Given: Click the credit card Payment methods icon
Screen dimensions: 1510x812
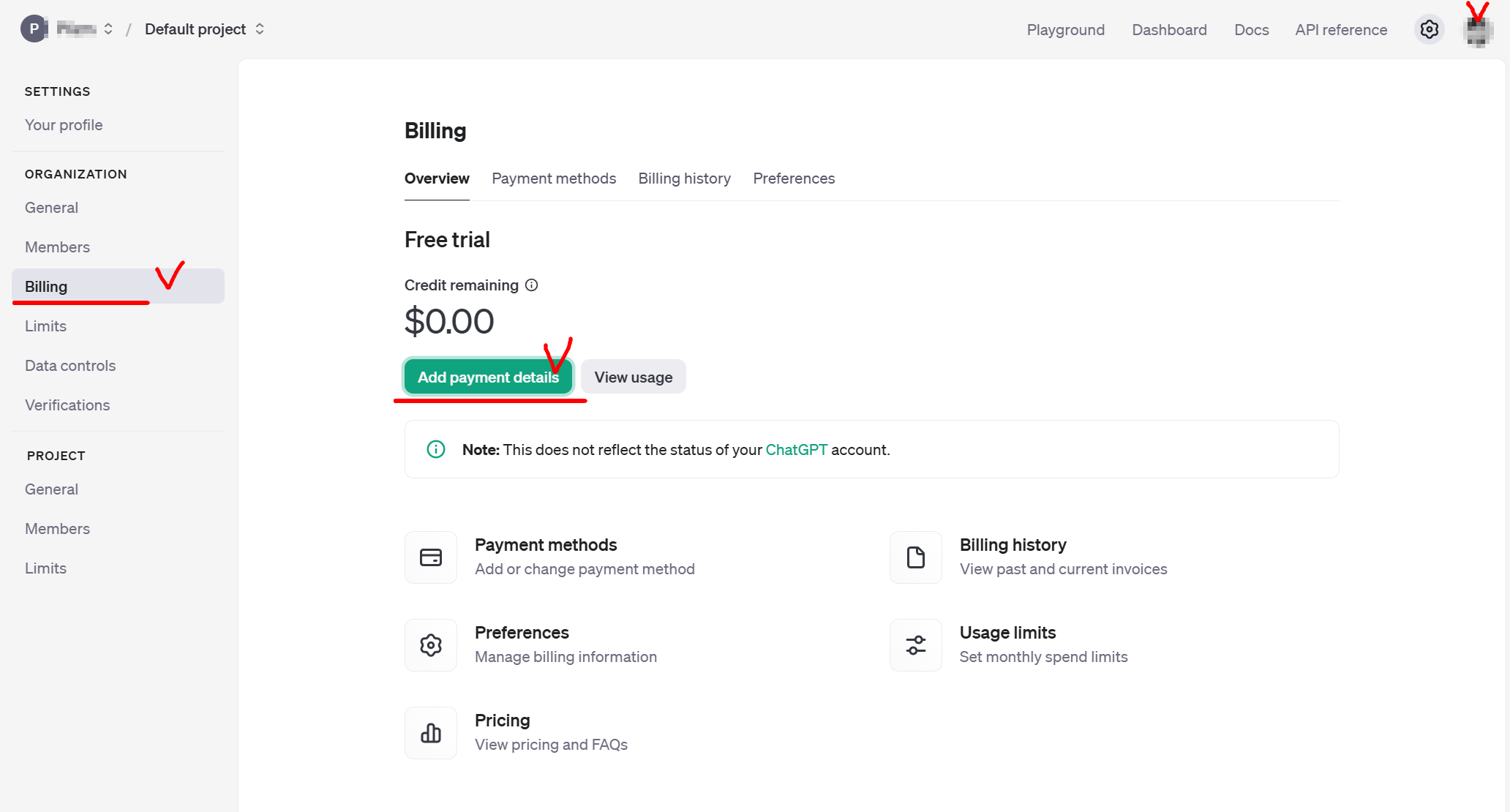Looking at the screenshot, I should click(x=431, y=557).
